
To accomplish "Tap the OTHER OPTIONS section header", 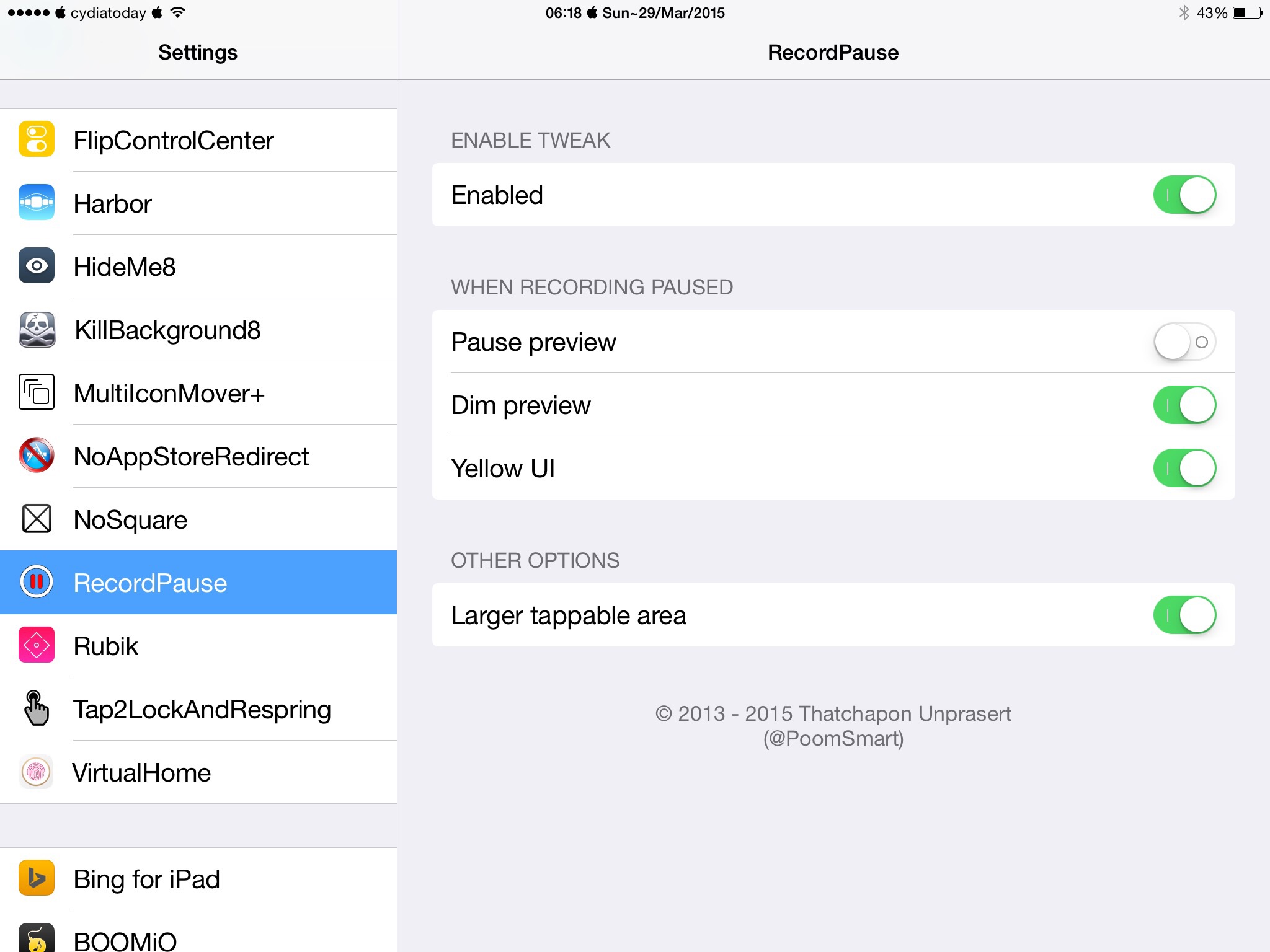I will pos(535,560).
